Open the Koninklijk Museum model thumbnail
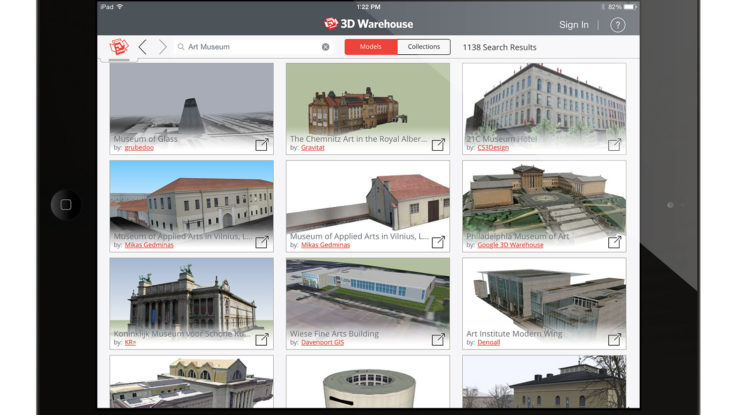Viewport: 737px width, 415px height. pos(191,303)
